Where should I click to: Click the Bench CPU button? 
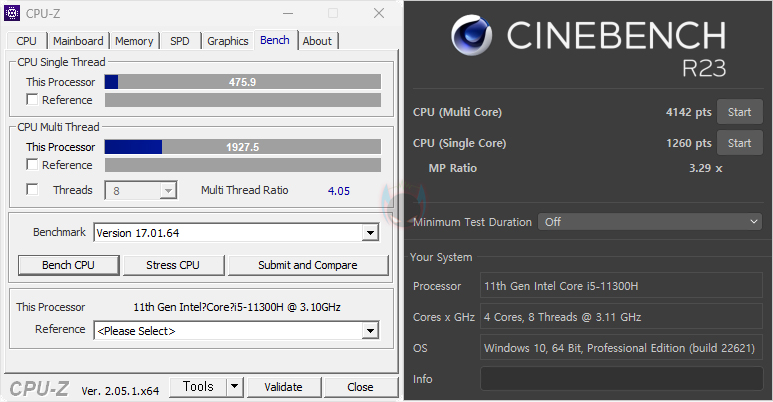tap(69, 265)
